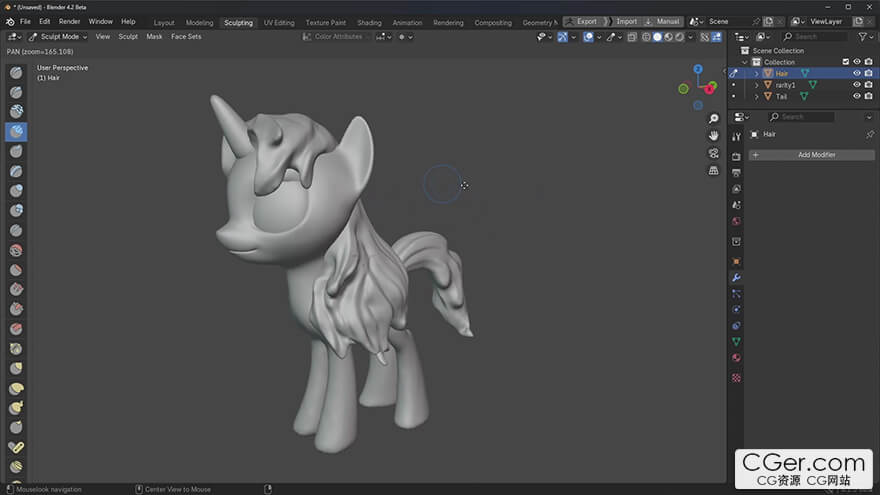
Task: Click the Export button in top bar
Action: (586, 21)
